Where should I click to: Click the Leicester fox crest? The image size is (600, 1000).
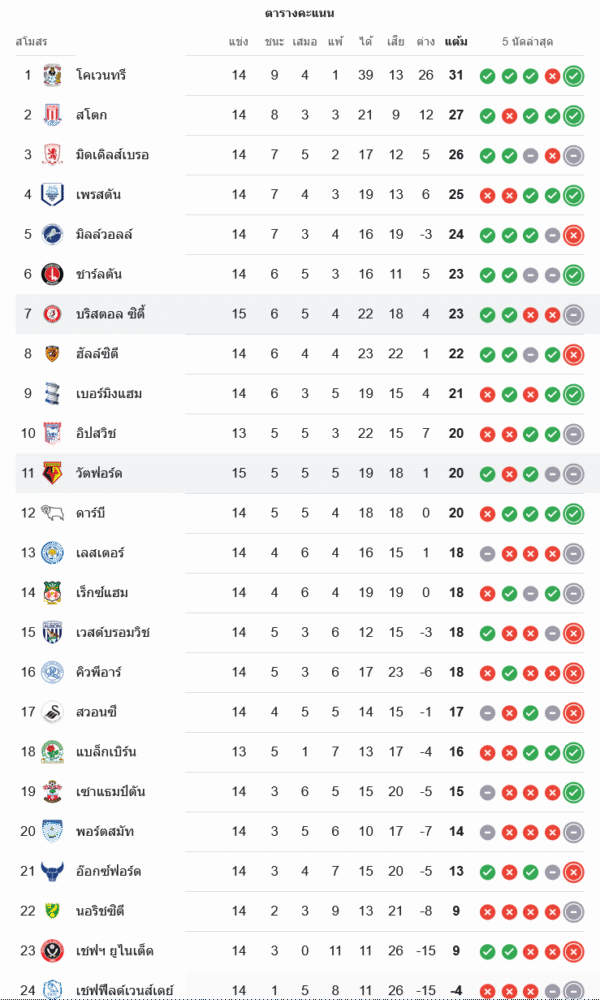coord(52,553)
